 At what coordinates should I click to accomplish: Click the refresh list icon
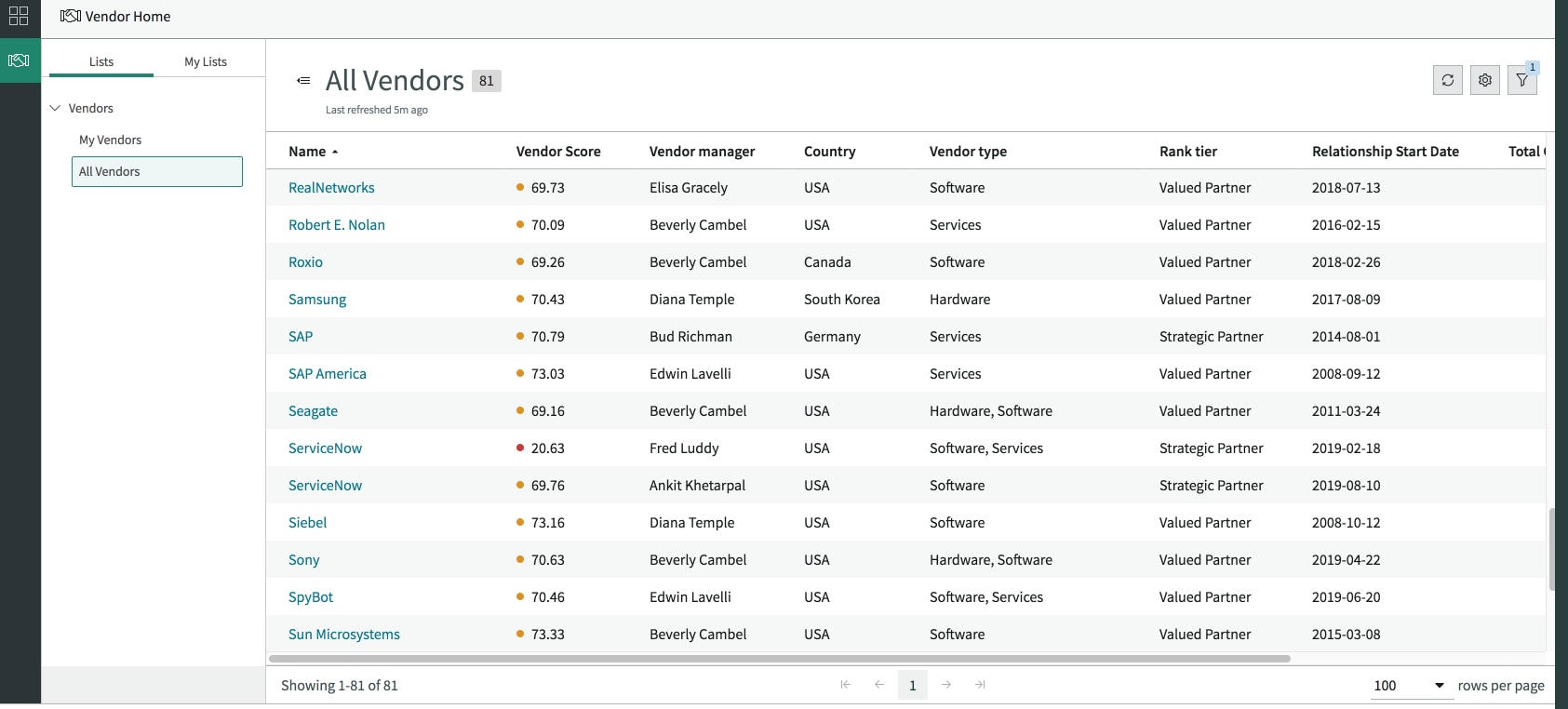(1448, 80)
